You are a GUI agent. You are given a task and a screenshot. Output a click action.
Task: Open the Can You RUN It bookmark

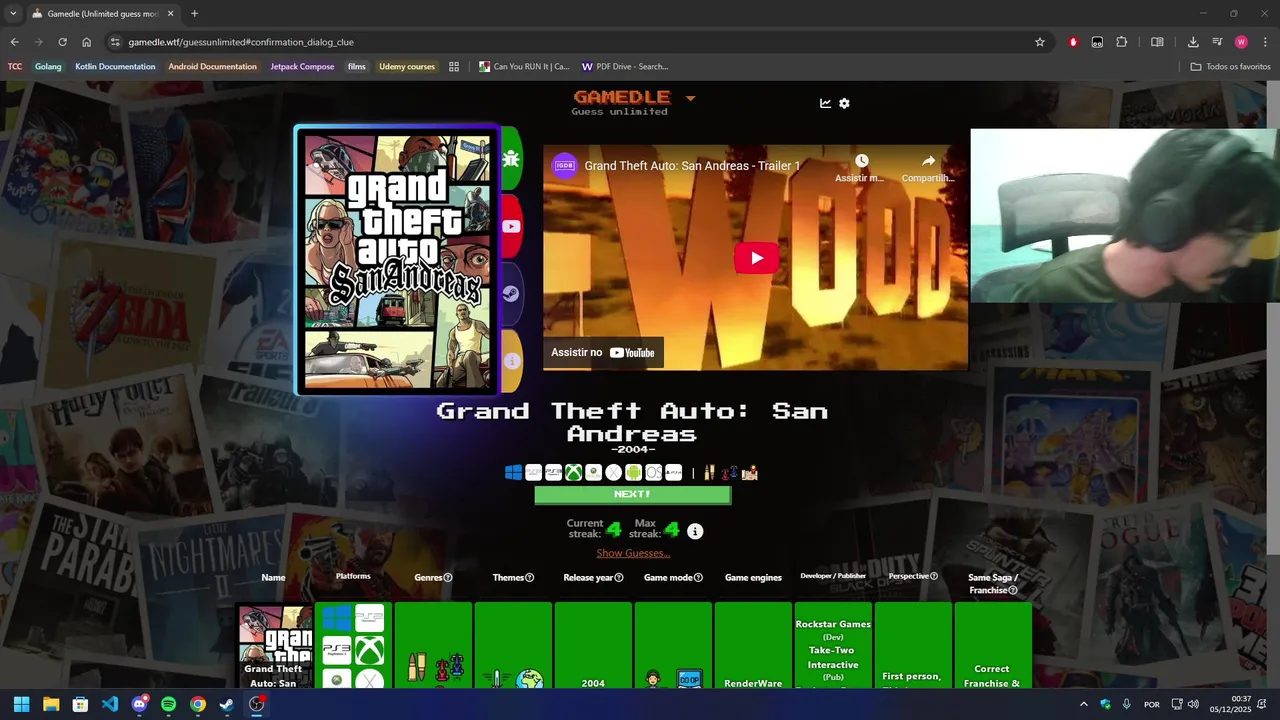tap(524, 67)
